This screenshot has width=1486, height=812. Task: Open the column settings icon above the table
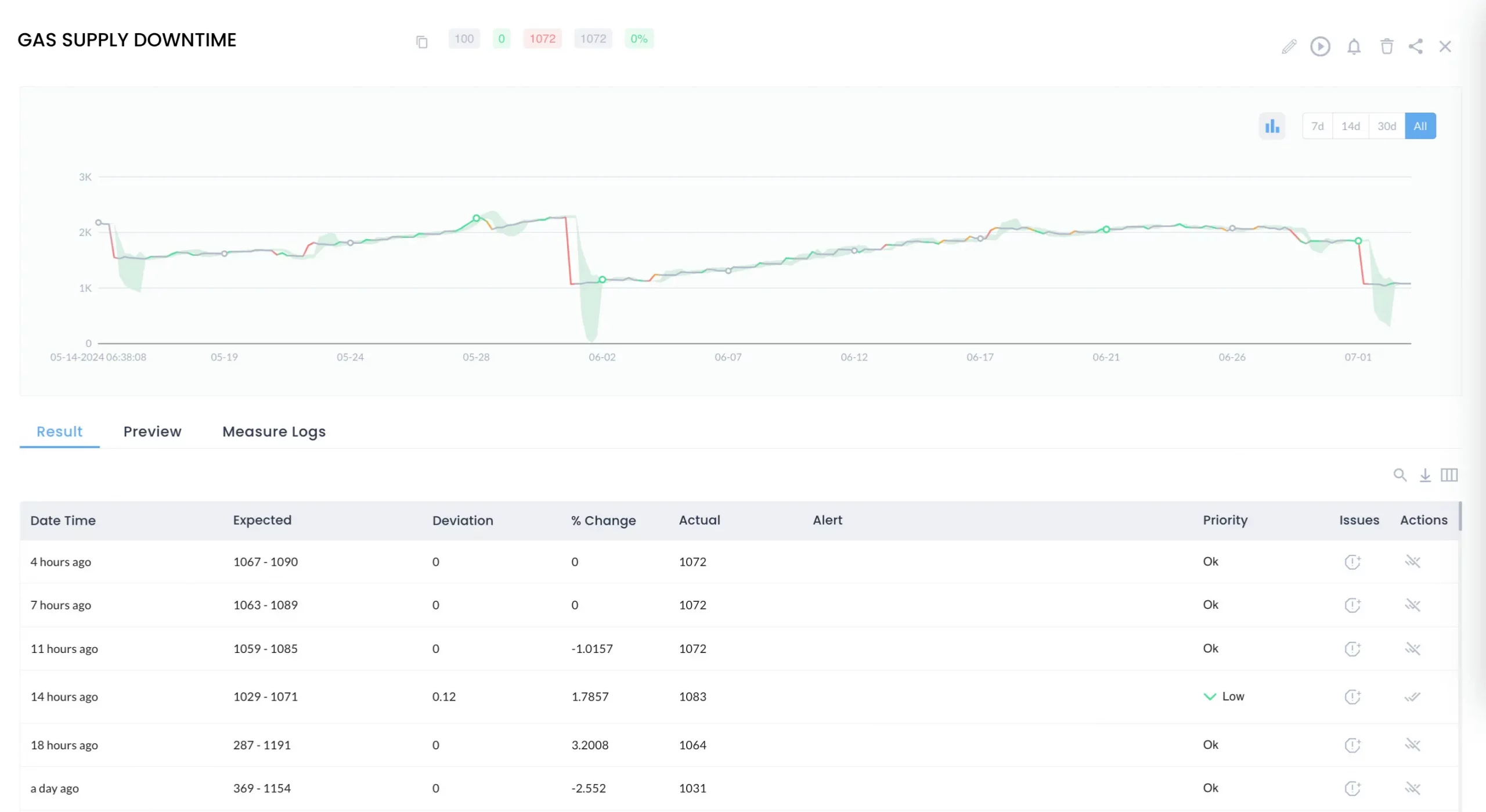[x=1449, y=475]
